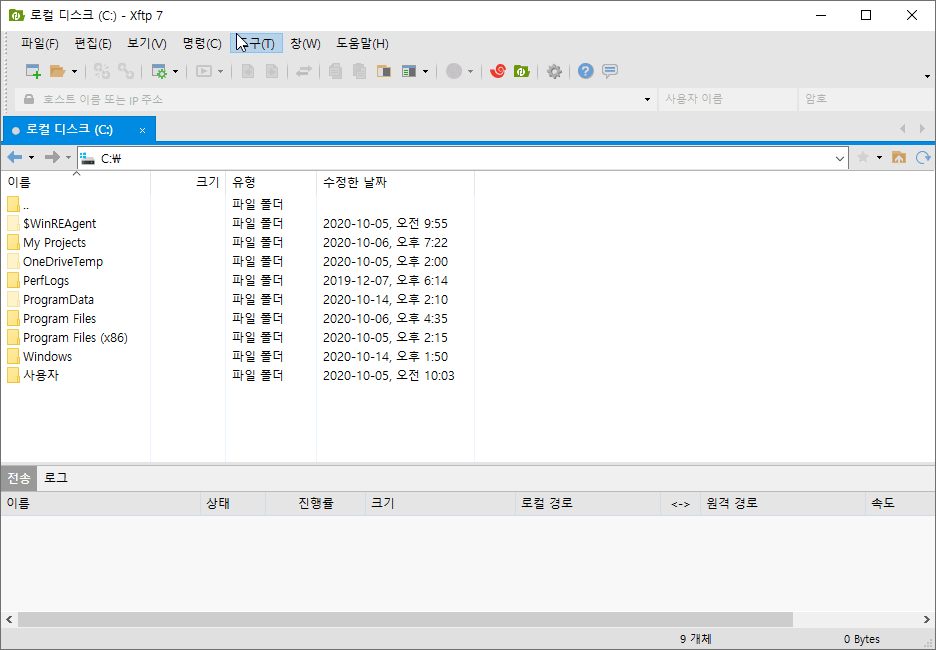This screenshot has width=936, height=650.
Task: Launch Xshell via the red swirl icon
Action: [x=497, y=72]
